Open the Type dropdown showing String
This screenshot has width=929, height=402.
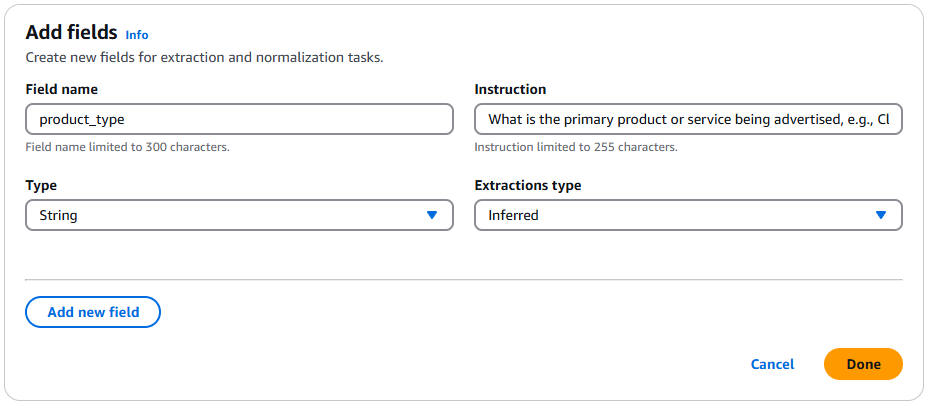pos(239,215)
